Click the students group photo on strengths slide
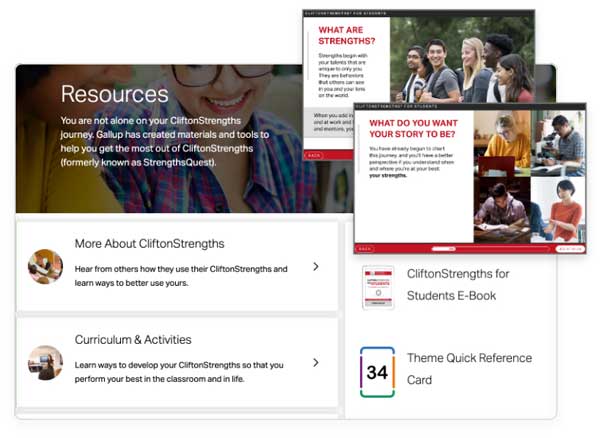This screenshot has height=438, width=600. [x=462, y=59]
